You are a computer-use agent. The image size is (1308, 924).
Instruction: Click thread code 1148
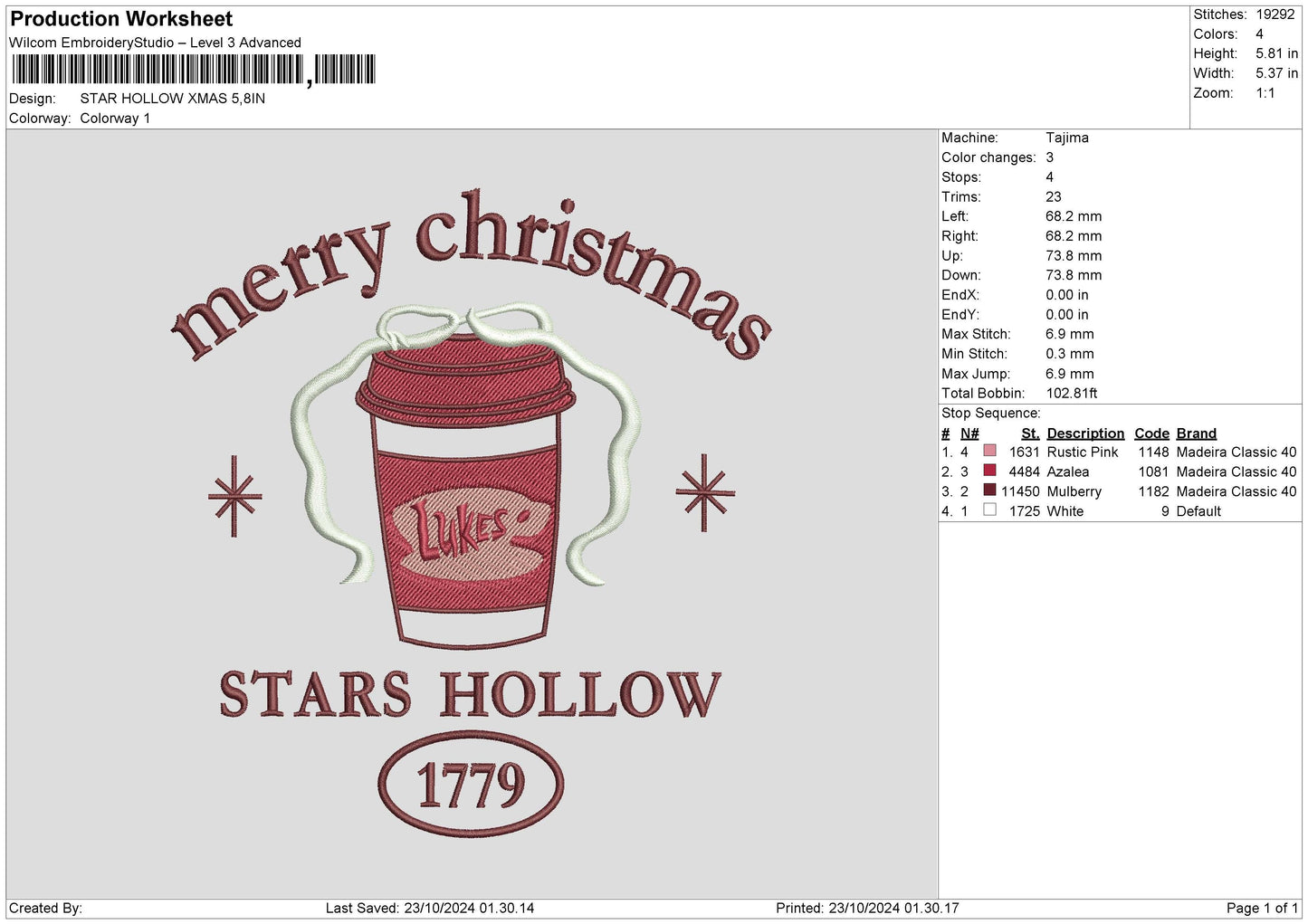[x=1153, y=452]
